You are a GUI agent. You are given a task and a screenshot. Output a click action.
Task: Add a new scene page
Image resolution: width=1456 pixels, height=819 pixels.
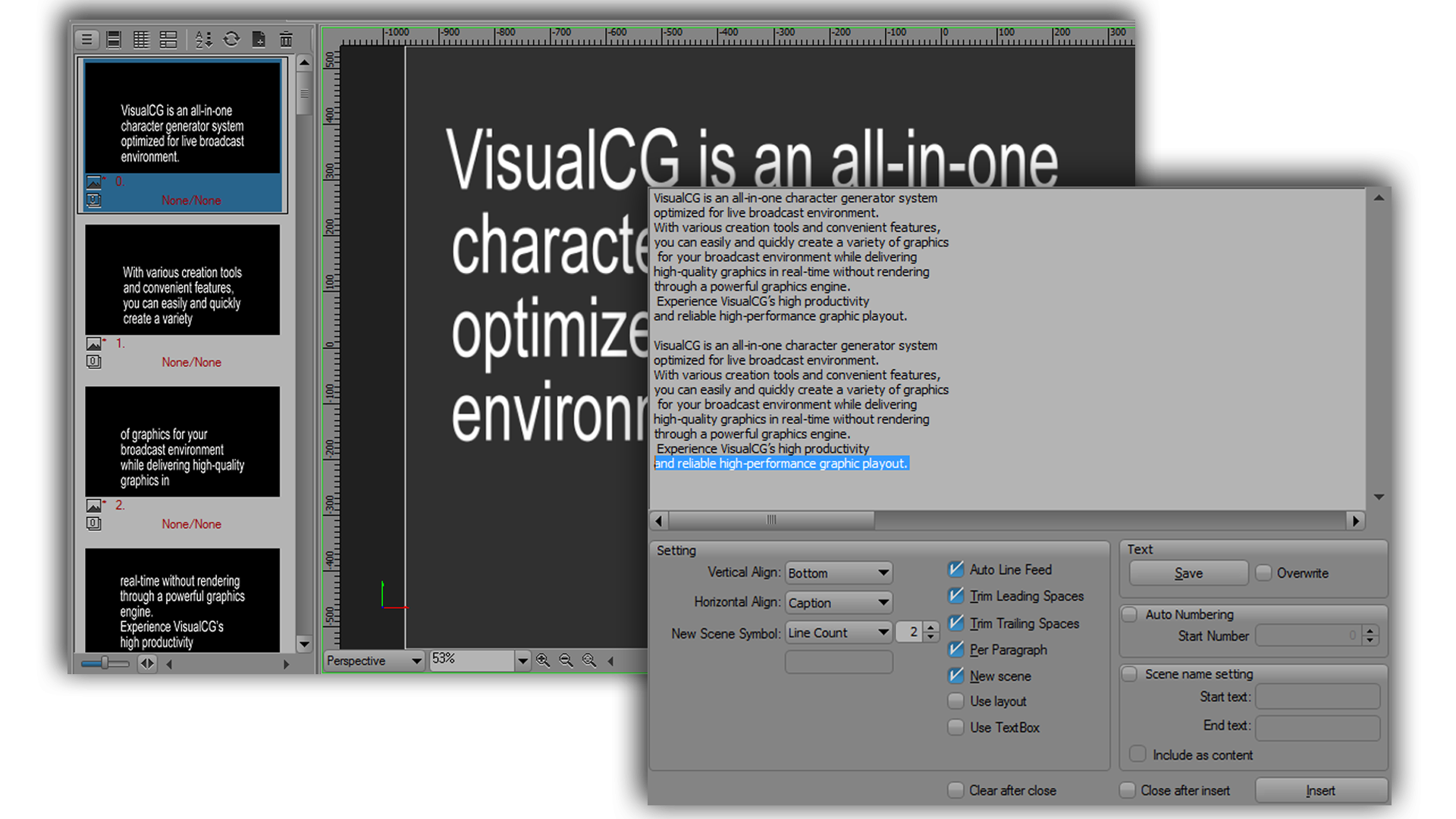tap(259, 39)
